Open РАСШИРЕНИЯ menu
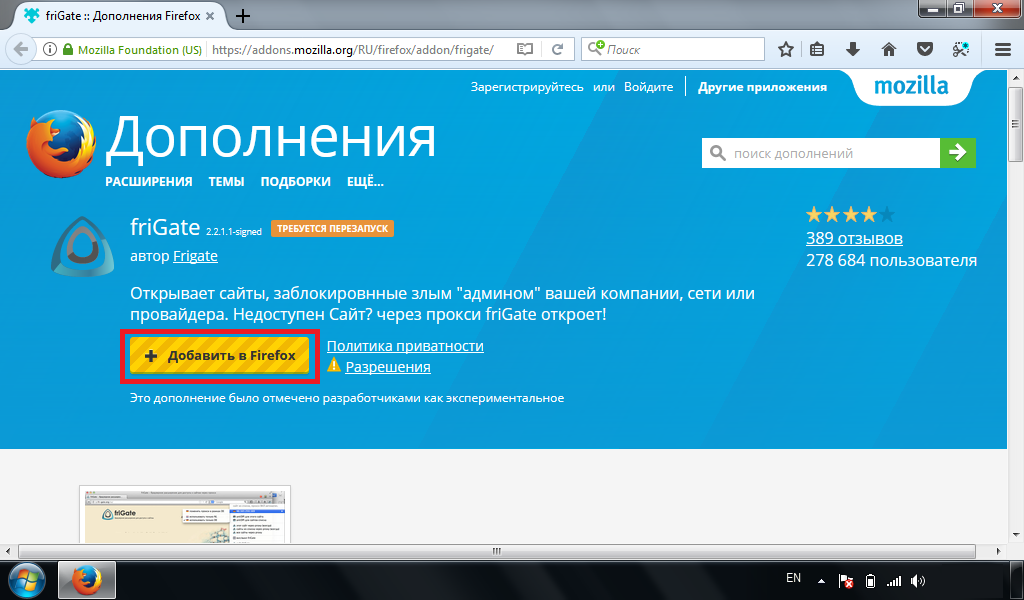 tap(149, 182)
